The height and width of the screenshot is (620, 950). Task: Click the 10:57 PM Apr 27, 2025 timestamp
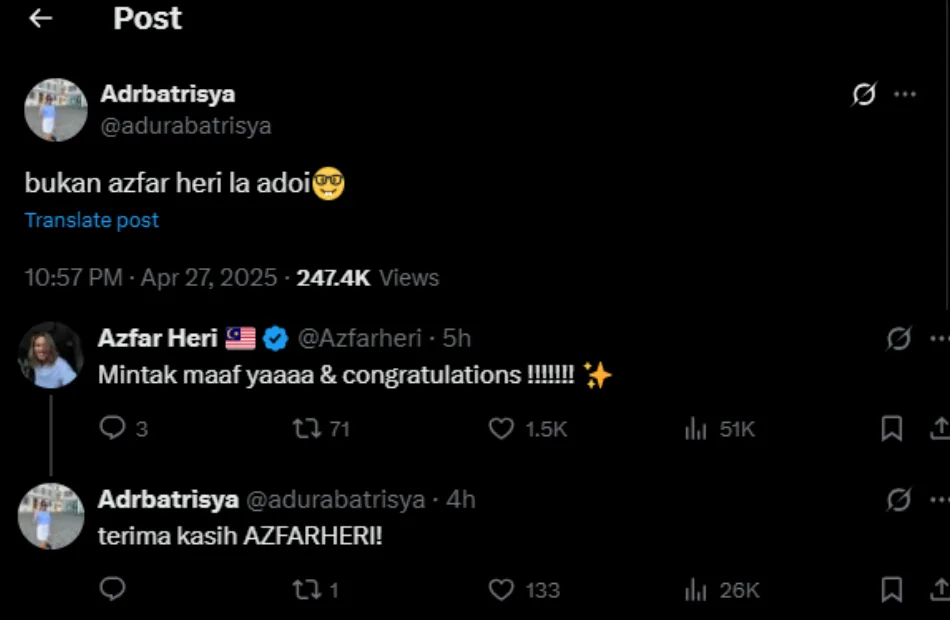click(x=150, y=277)
